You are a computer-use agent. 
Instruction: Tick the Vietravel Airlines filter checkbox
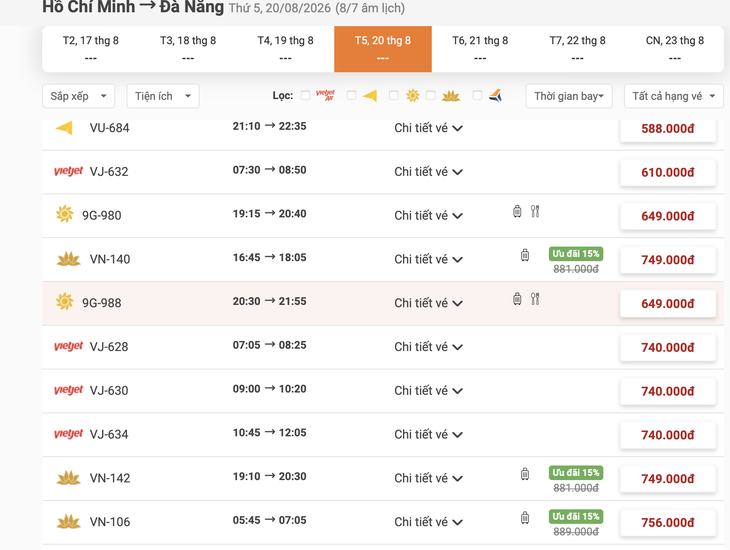[x=351, y=95]
